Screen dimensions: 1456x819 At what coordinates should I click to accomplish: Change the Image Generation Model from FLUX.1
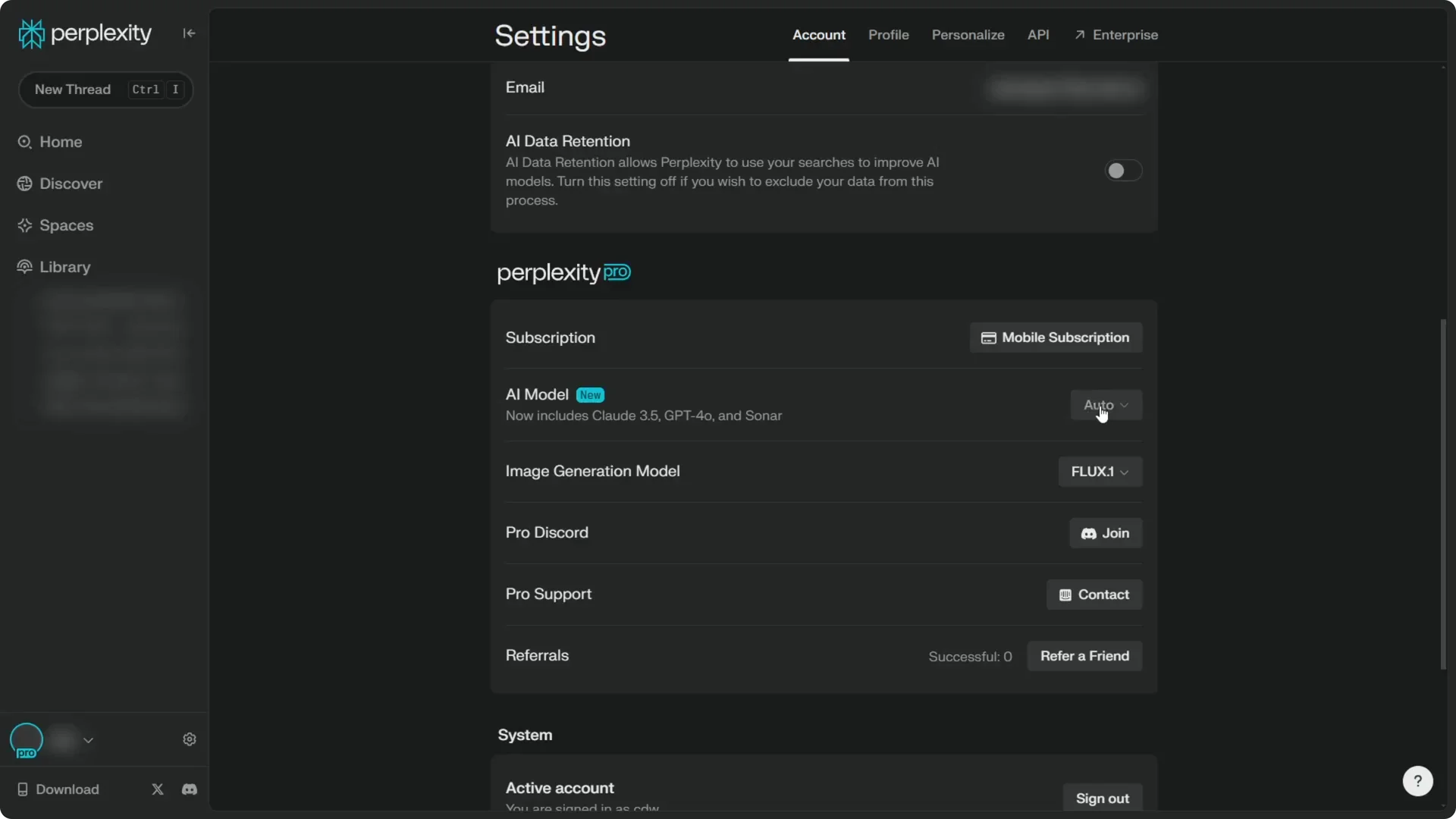point(1099,472)
